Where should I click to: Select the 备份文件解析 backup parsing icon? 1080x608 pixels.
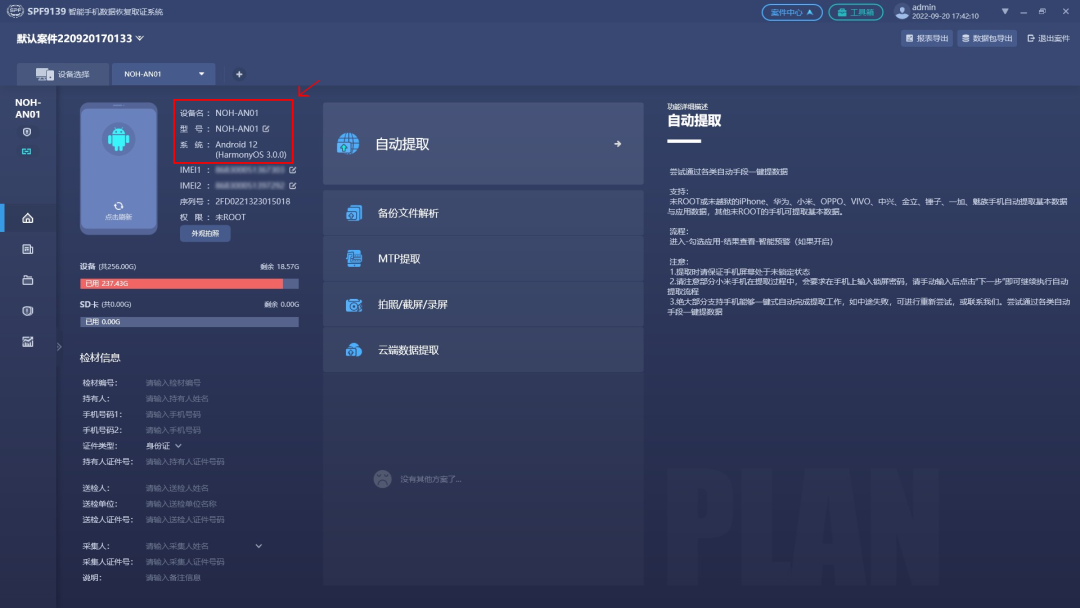(354, 213)
